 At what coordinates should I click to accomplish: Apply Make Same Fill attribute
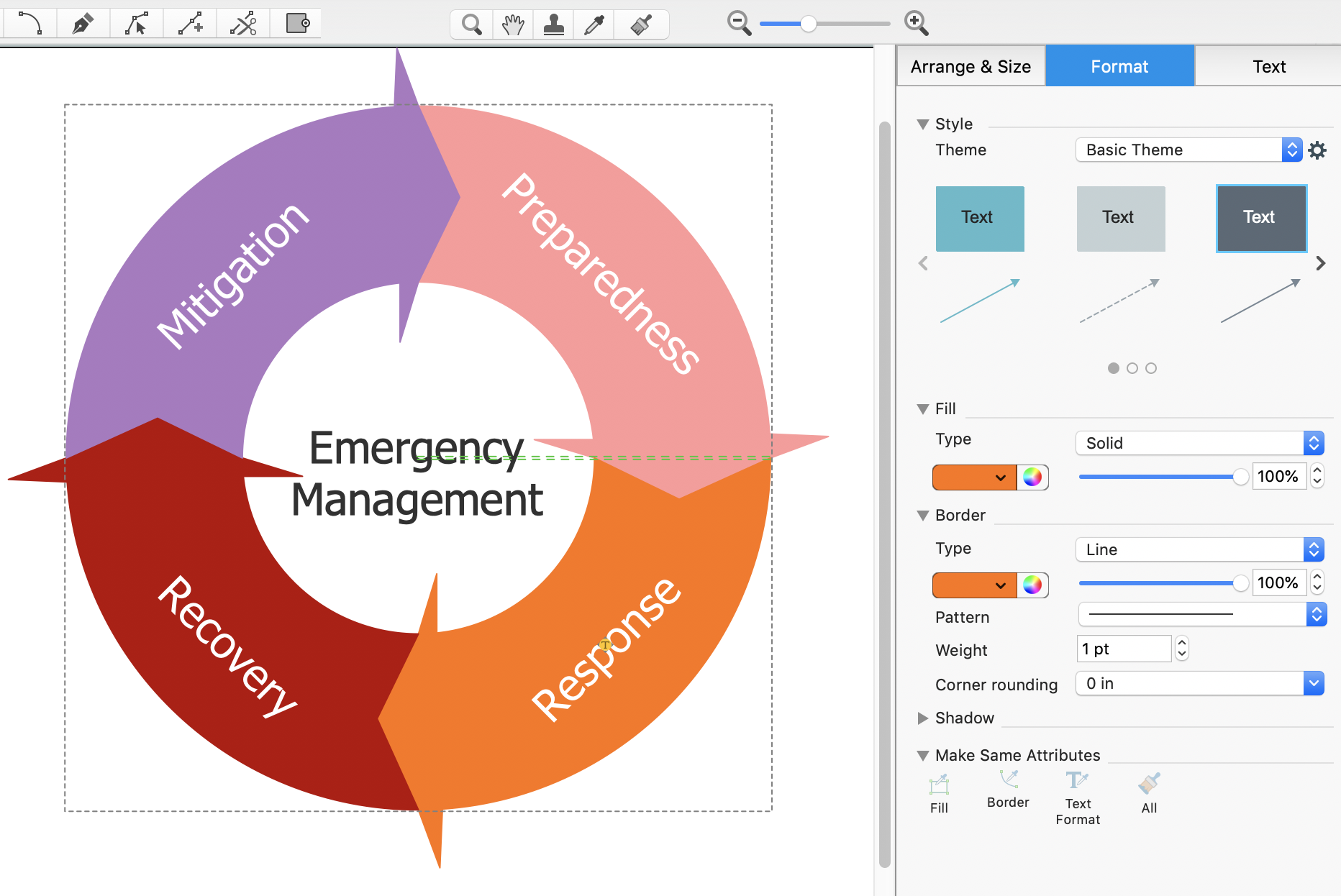click(x=939, y=794)
